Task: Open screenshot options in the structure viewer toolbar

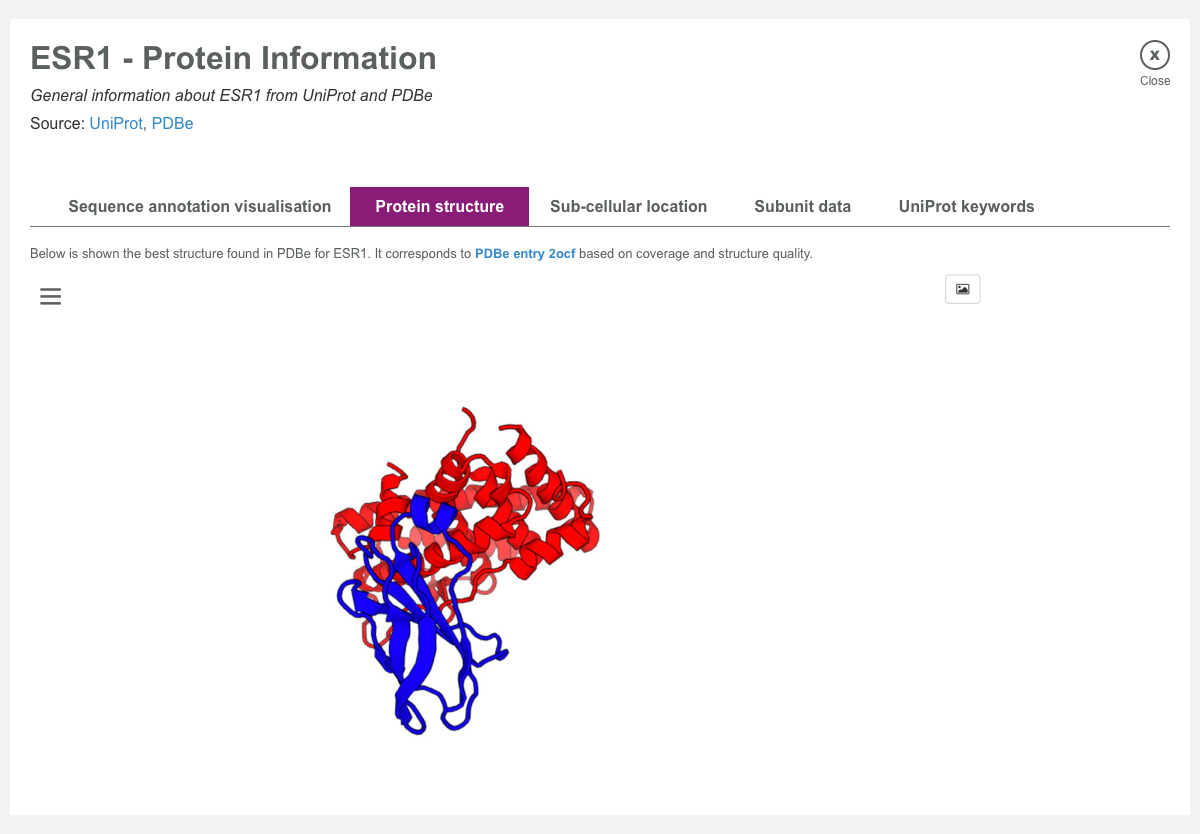Action: (x=962, y=289)
